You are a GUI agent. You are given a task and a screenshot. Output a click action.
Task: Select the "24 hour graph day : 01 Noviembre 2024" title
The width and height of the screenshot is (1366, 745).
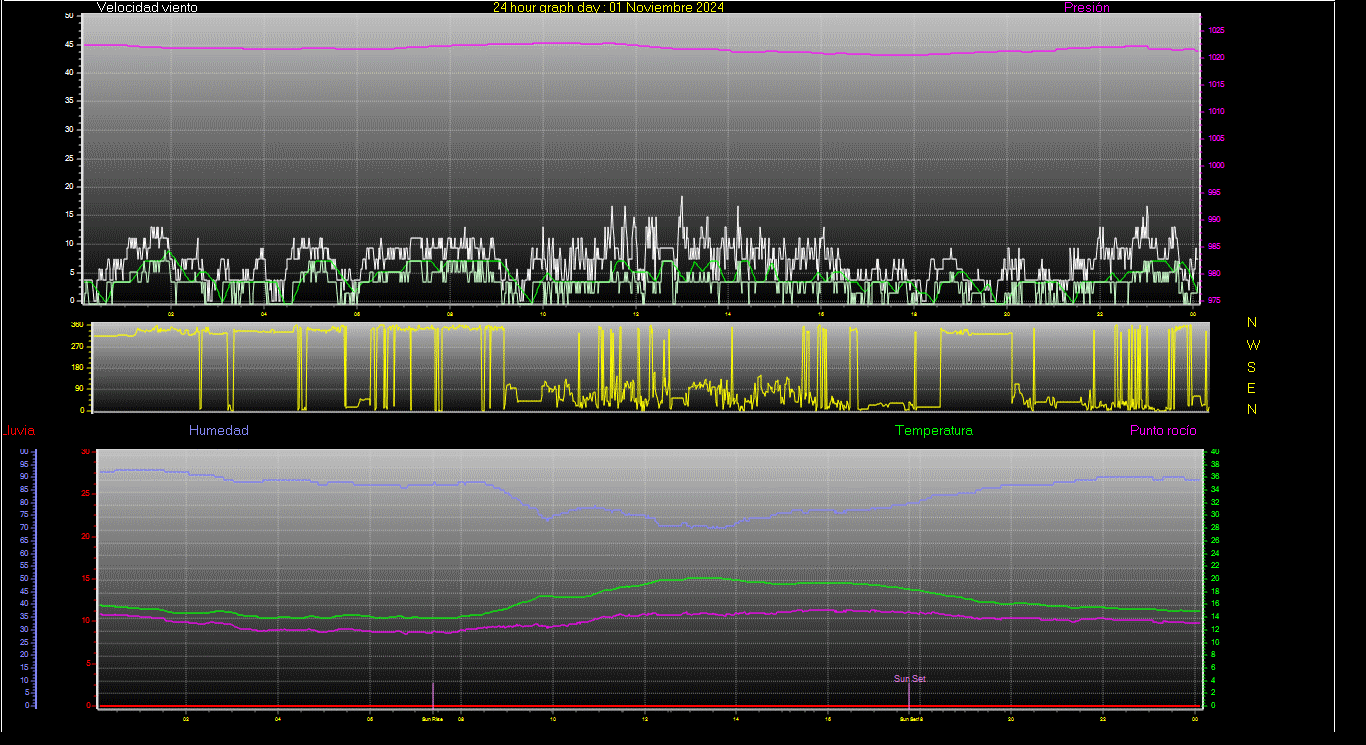click(608, 7)
